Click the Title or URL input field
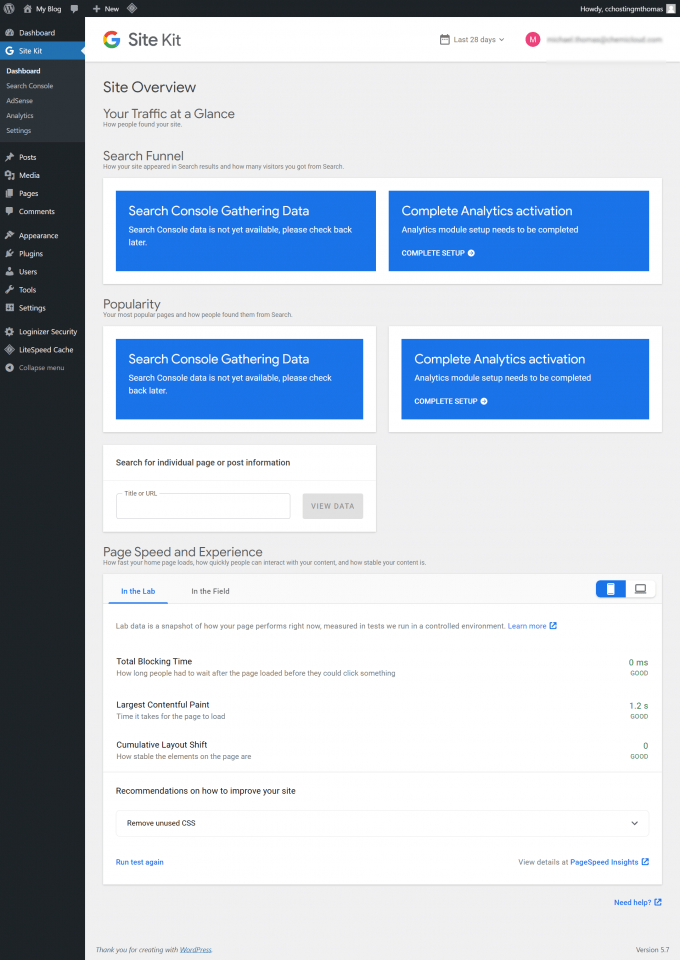The height and width of the screenshot is (960, 680). pos(203,506)
